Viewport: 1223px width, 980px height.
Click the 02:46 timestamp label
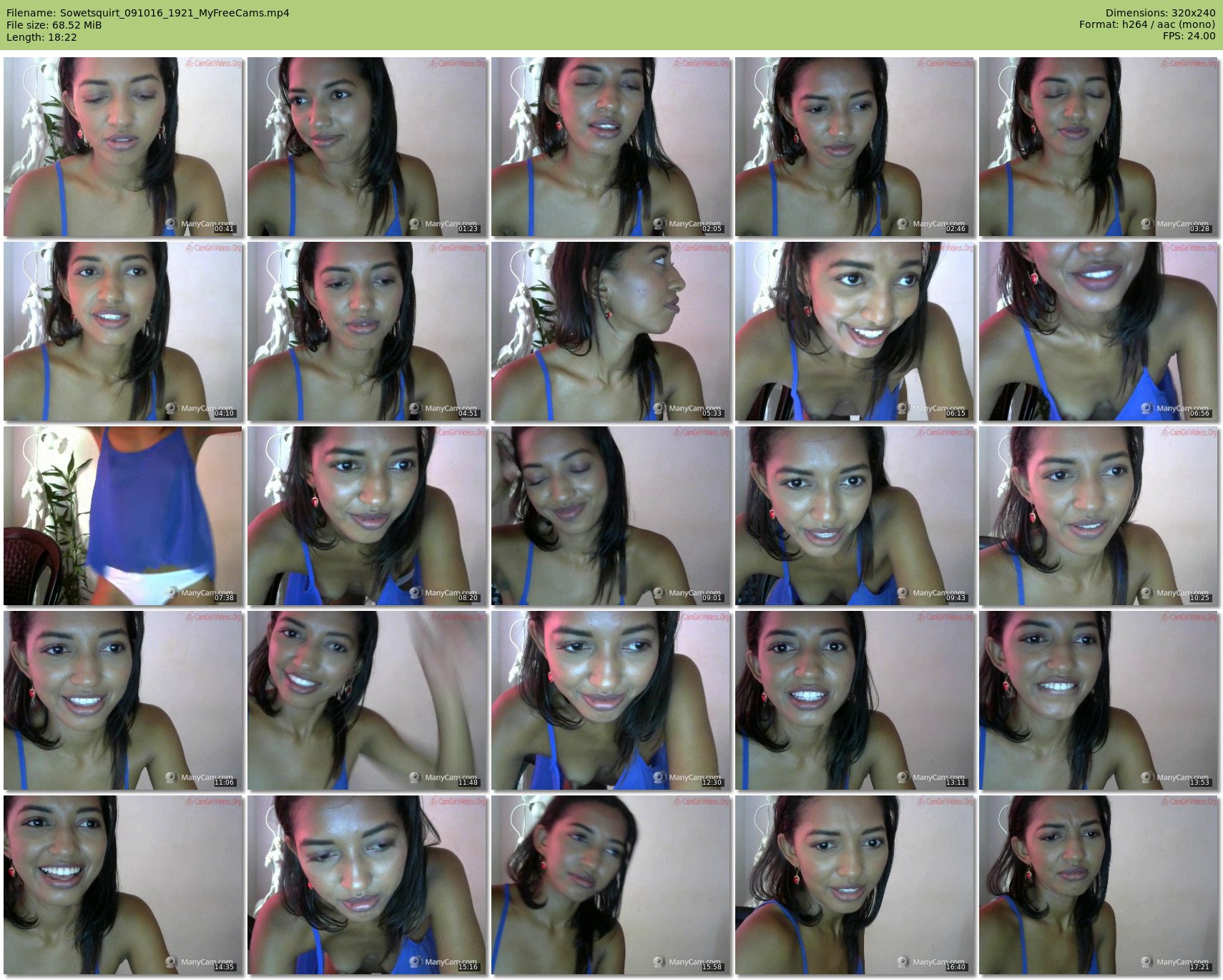(956, 229)
